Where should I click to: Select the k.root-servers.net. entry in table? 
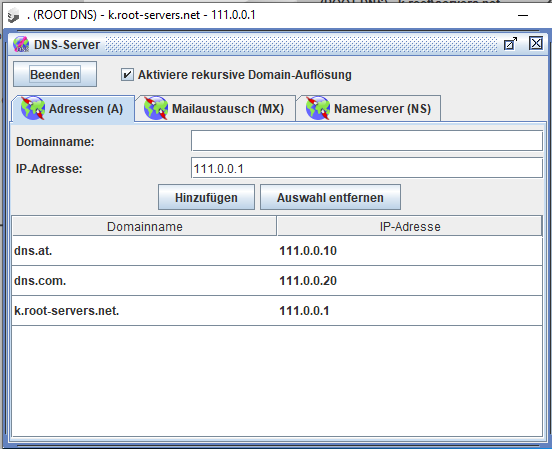(x=277, y=311)
